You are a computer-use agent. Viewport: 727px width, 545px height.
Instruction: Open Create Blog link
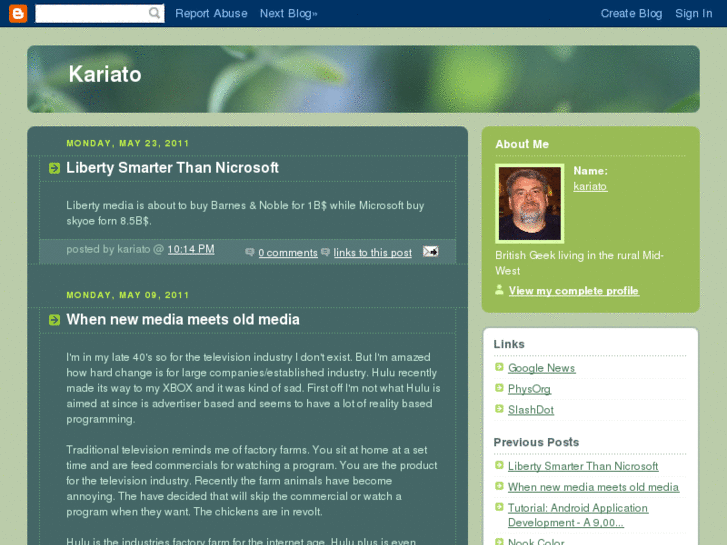[631, 13]
